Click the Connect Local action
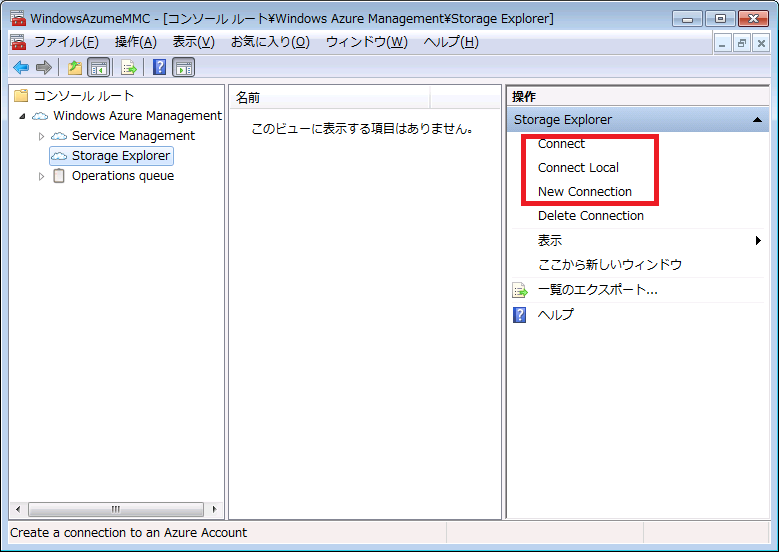779x552 pixels. (x=578, y=167)
